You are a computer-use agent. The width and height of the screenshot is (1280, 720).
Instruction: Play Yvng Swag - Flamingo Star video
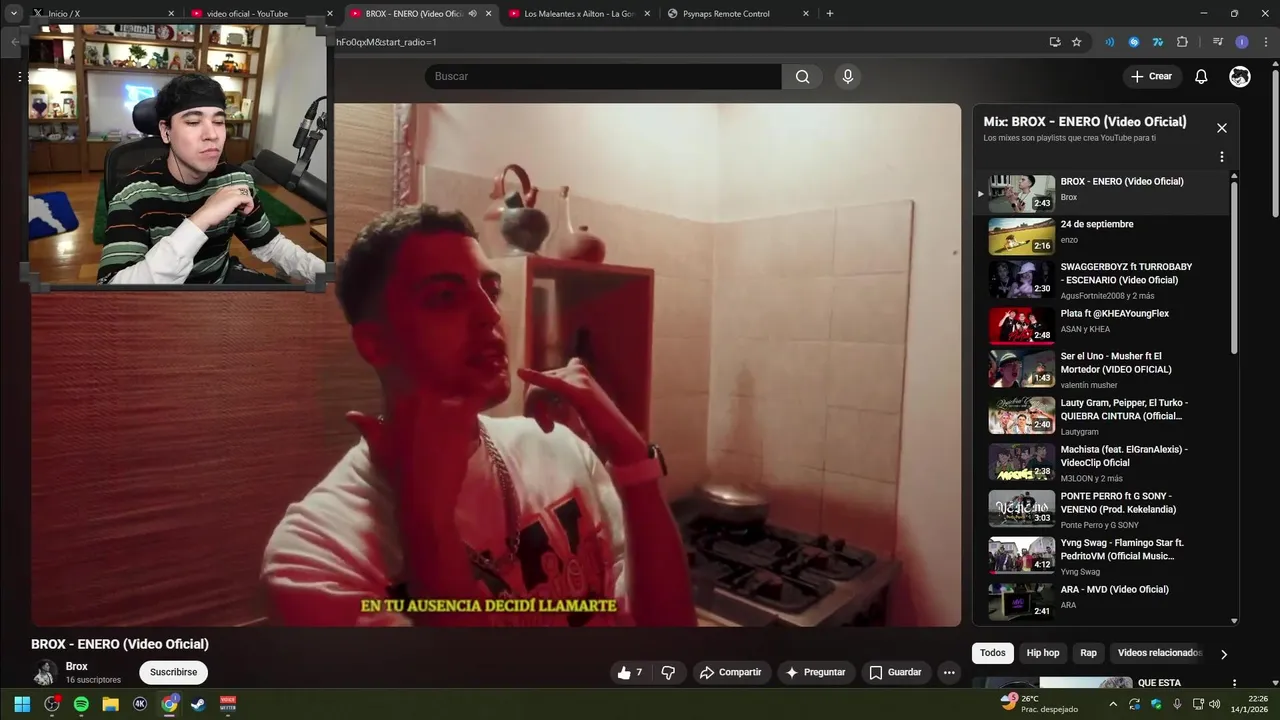(1102, 556)
